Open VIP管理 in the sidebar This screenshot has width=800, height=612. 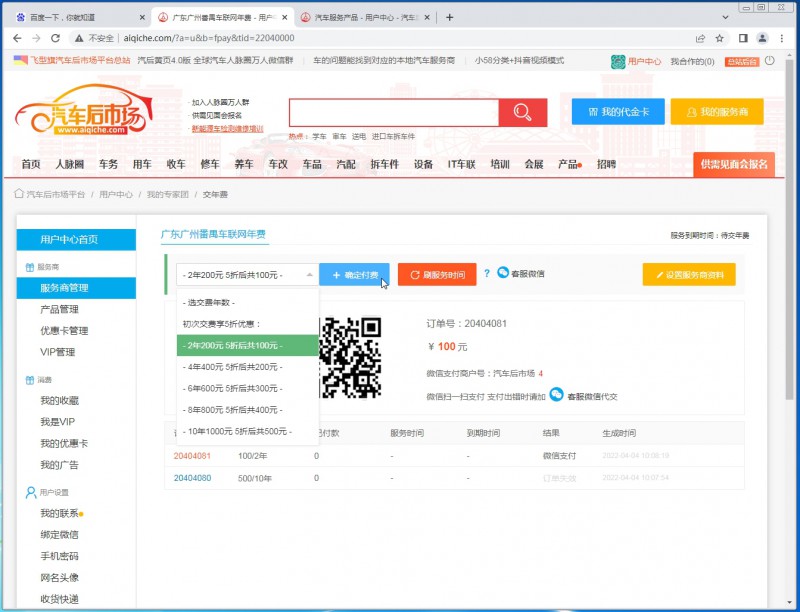tap(58, 352)
